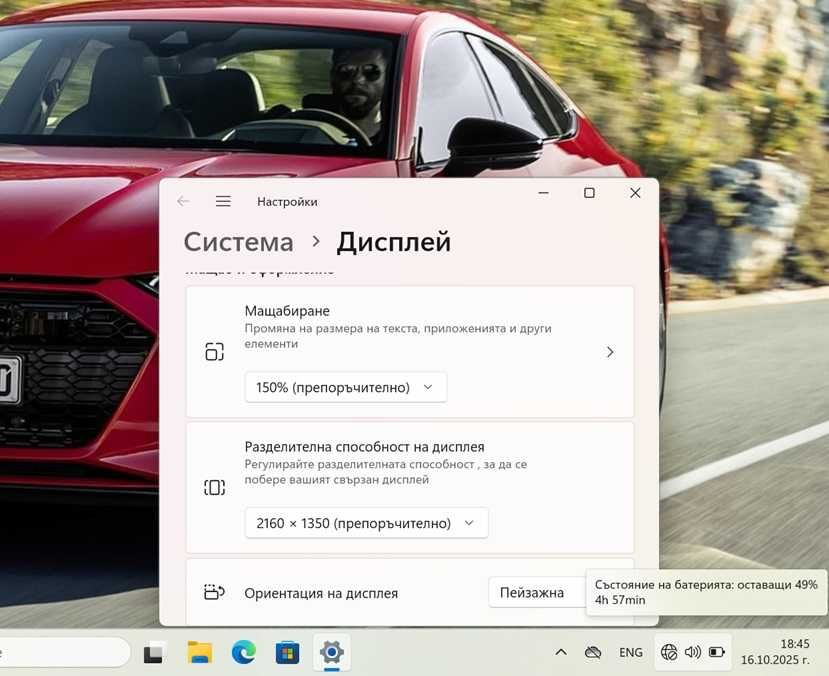Go back using the Settings back arrow
Viewport: 829px width, 676px height.
tap(183, 201)
